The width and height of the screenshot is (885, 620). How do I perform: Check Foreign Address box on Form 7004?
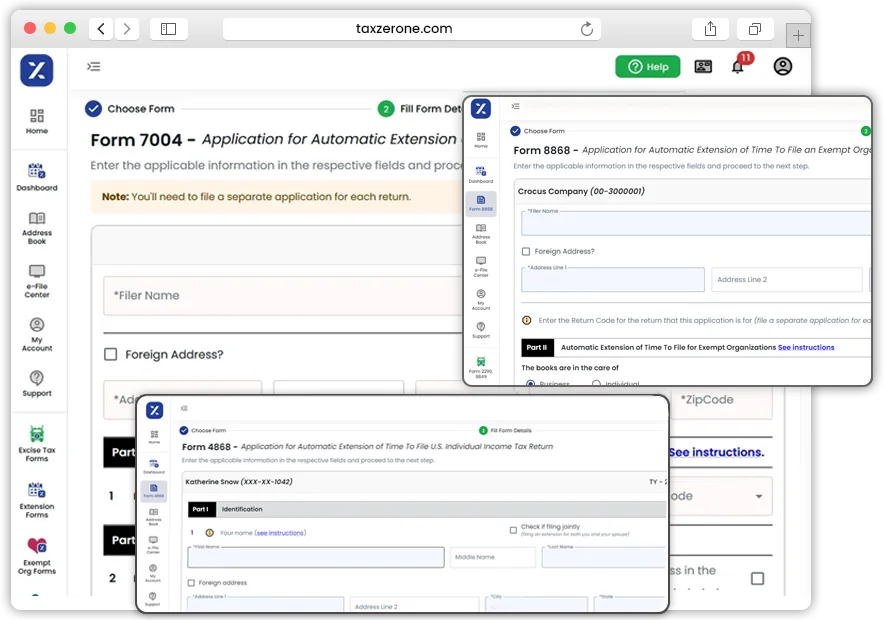tap(111, 354)
